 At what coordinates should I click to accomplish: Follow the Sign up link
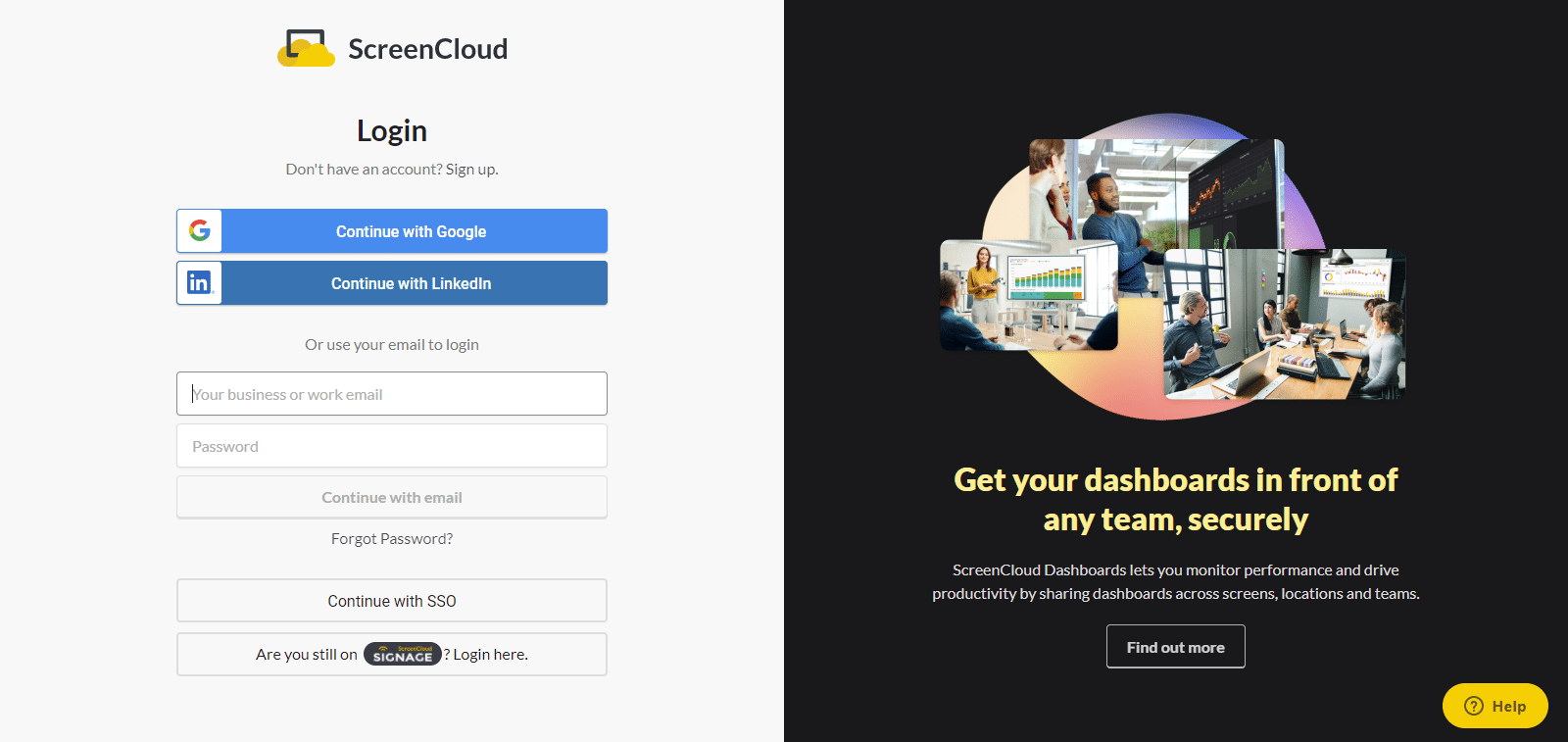pyautogui.click(x=471, y=170)
